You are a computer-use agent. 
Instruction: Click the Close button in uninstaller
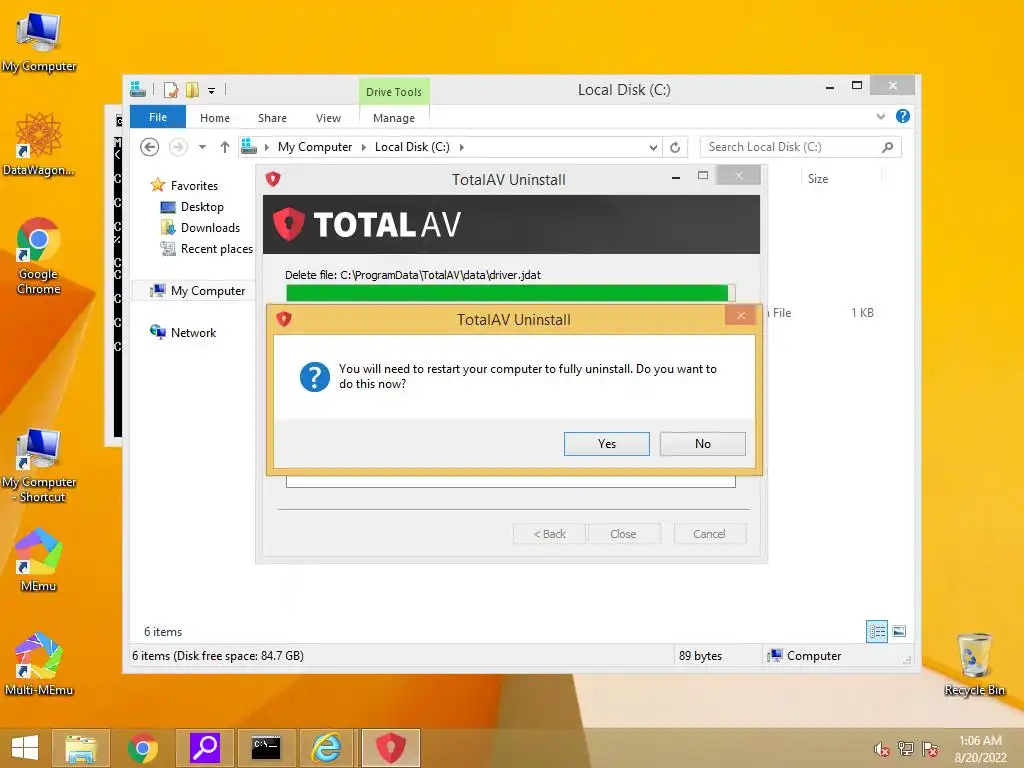[x=623, y=534]
